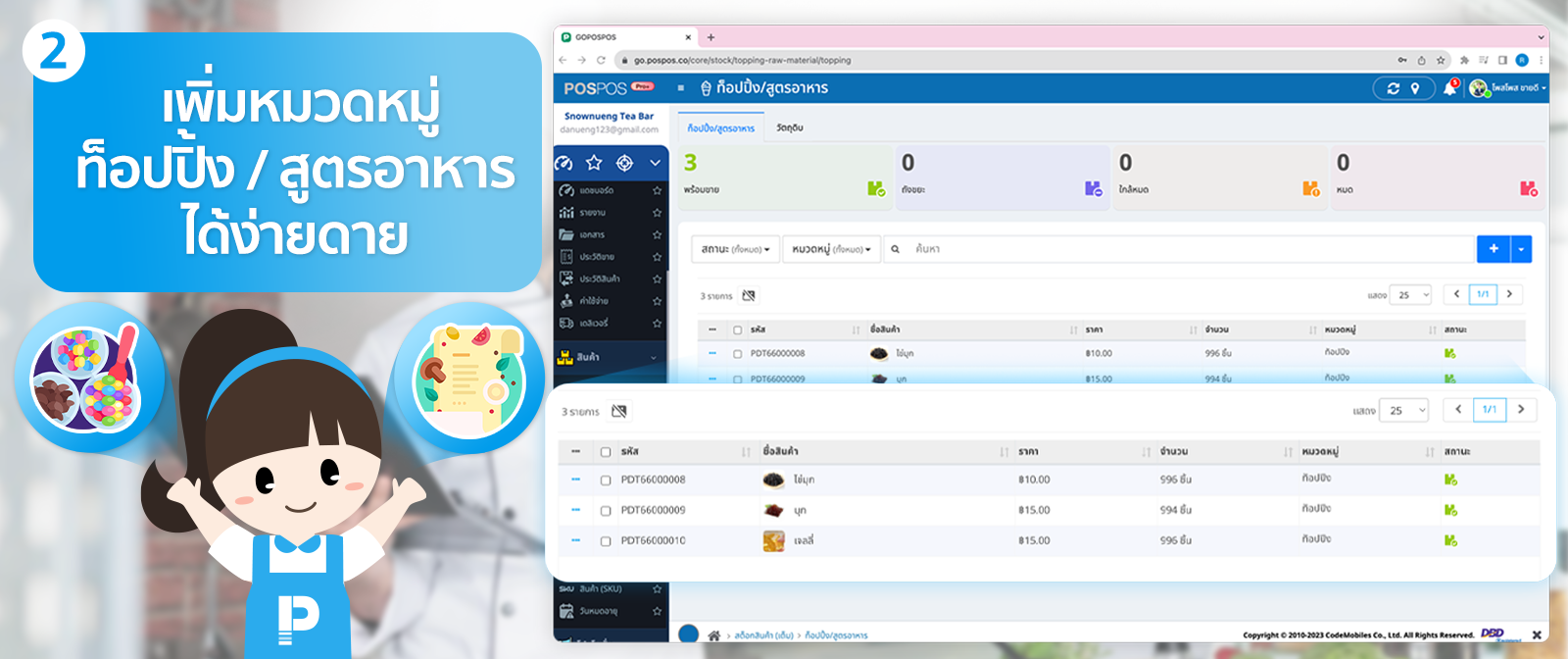The width and height of the screenshot is (1568, 659).
Task: Switch to the วัตถุดิบ tab
Action: coord(789,128)
